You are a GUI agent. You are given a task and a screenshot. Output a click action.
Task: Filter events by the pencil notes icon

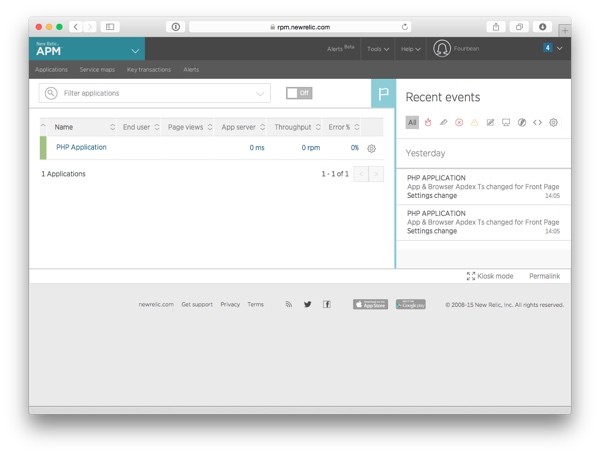tap(443, 122)
